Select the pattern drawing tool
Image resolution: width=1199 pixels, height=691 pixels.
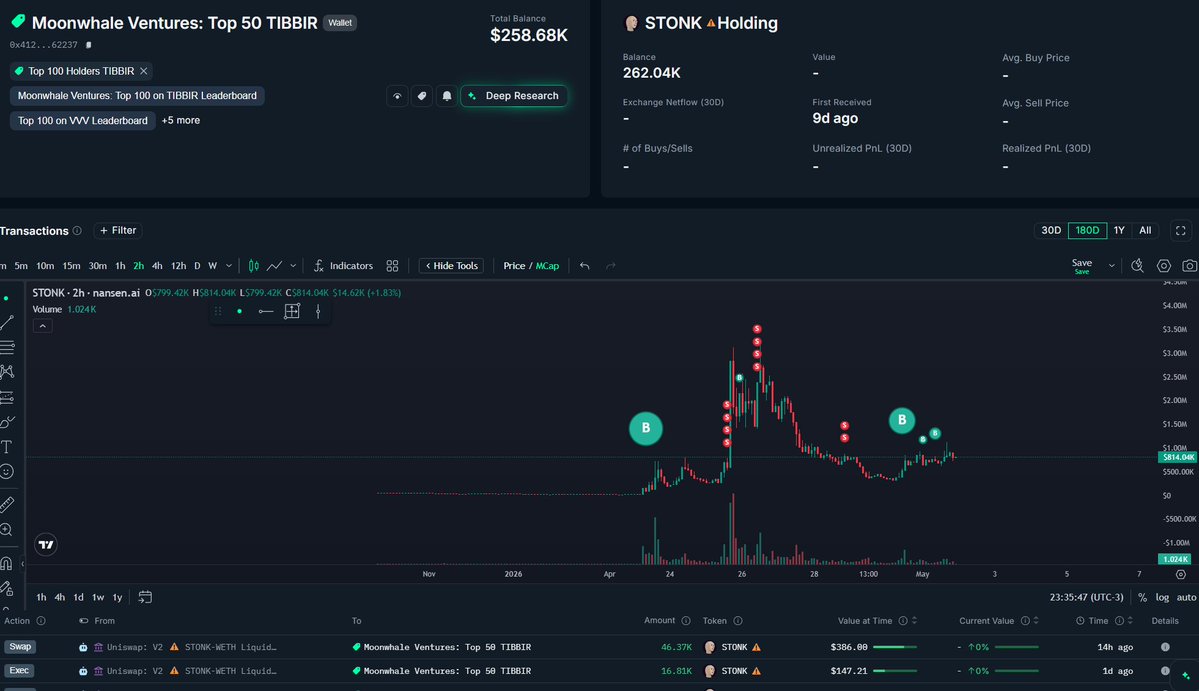coord(7,372)
